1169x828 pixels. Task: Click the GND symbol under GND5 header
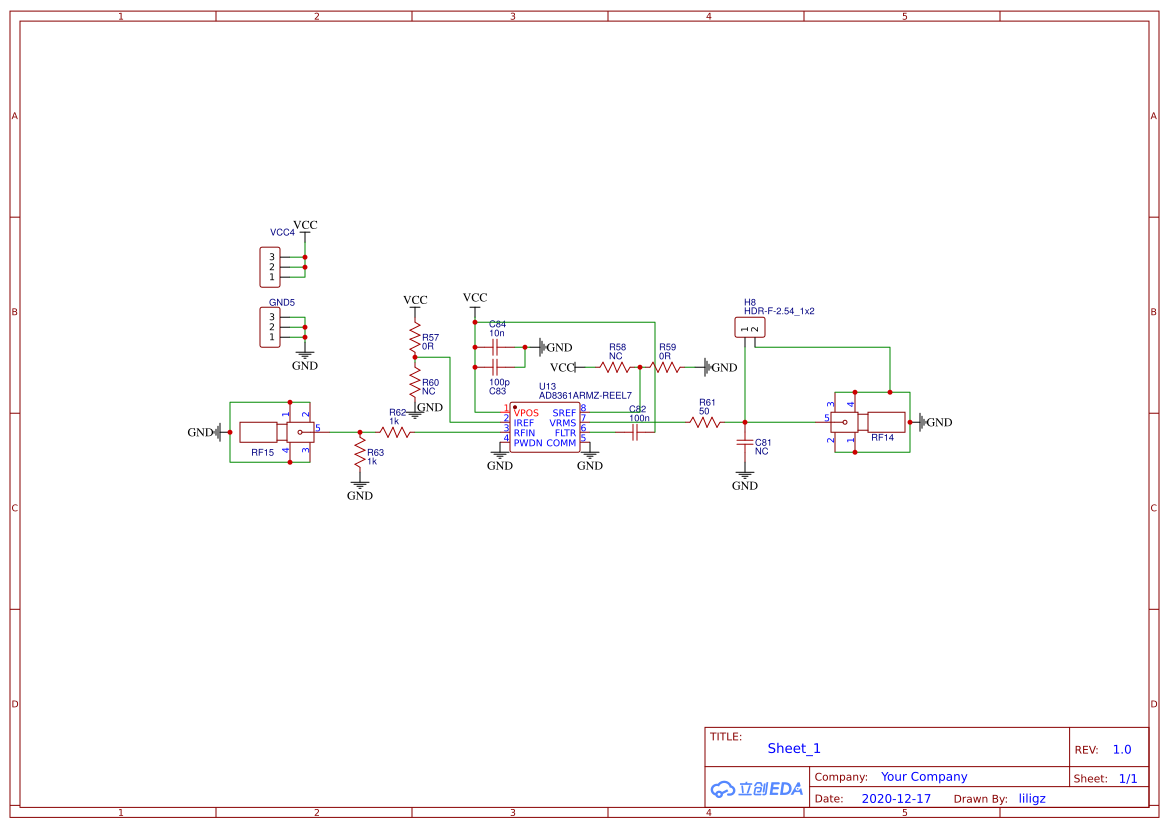(x=305, y=360)
